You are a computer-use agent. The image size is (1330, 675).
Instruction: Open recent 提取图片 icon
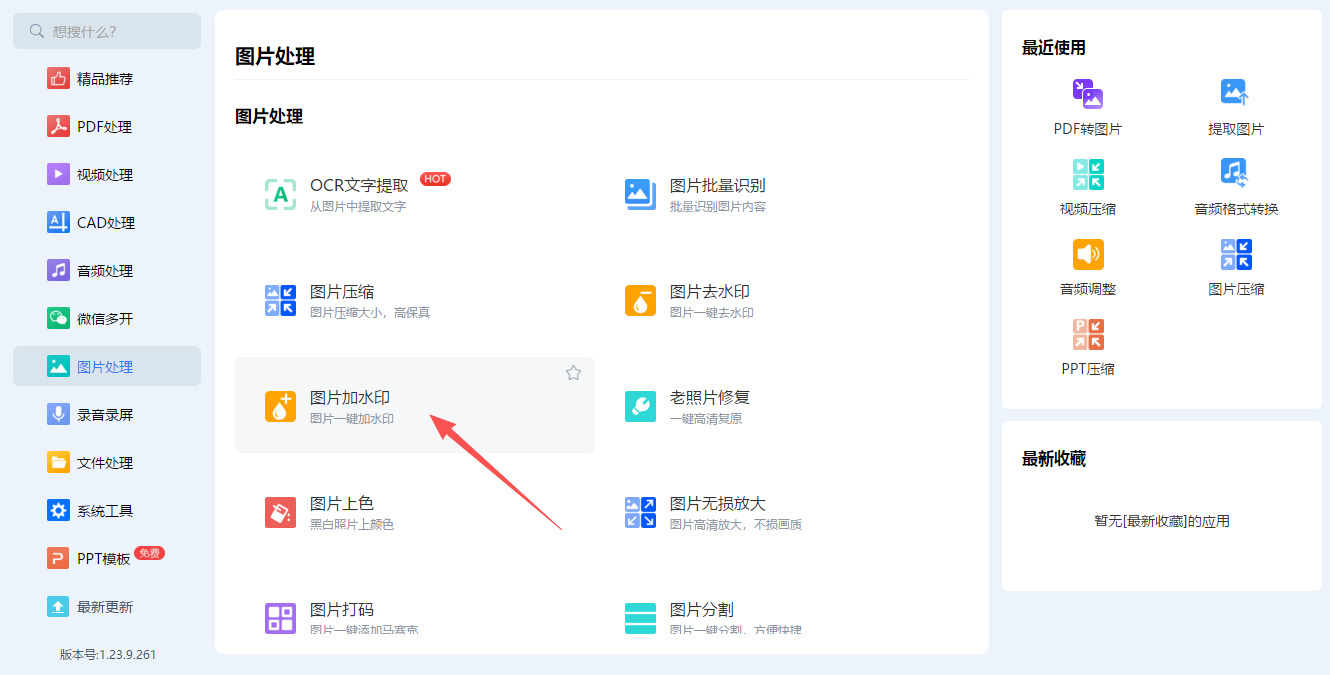point(1236,94)
